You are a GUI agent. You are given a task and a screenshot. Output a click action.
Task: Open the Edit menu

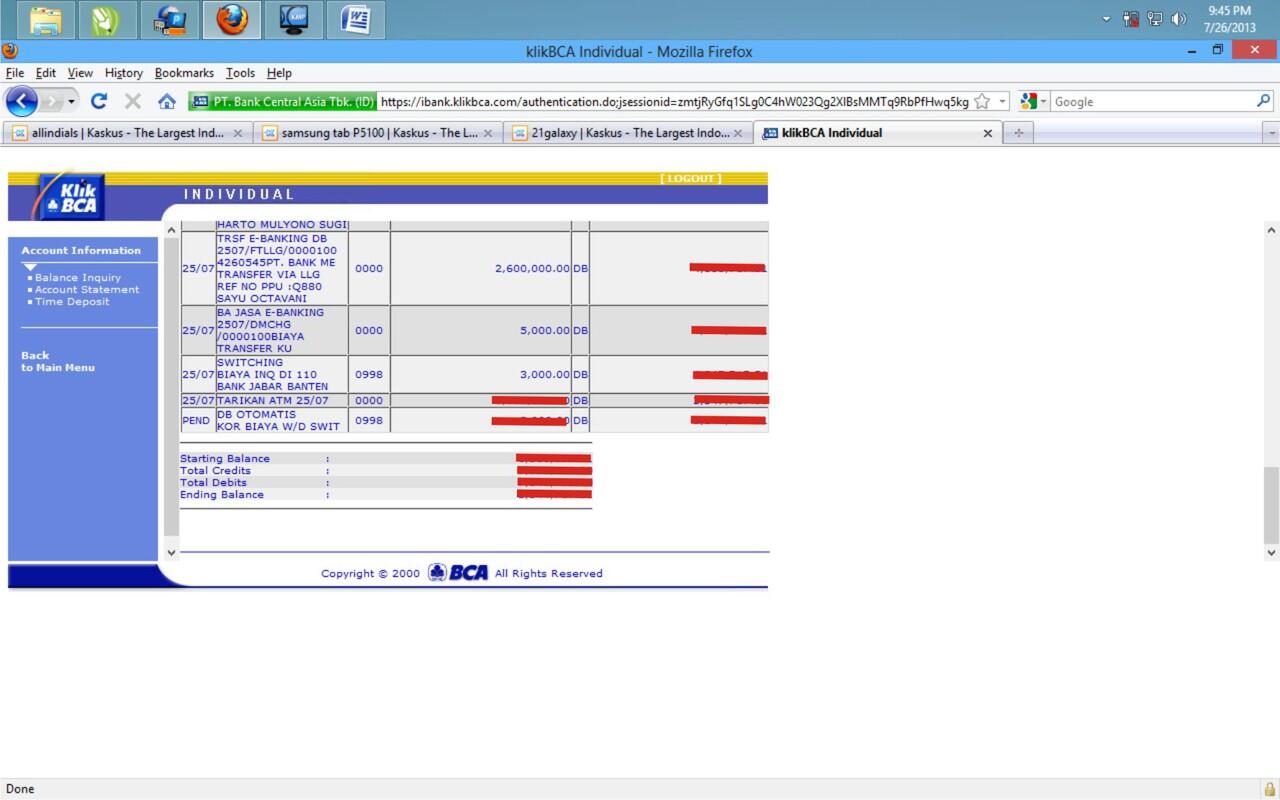46,73
